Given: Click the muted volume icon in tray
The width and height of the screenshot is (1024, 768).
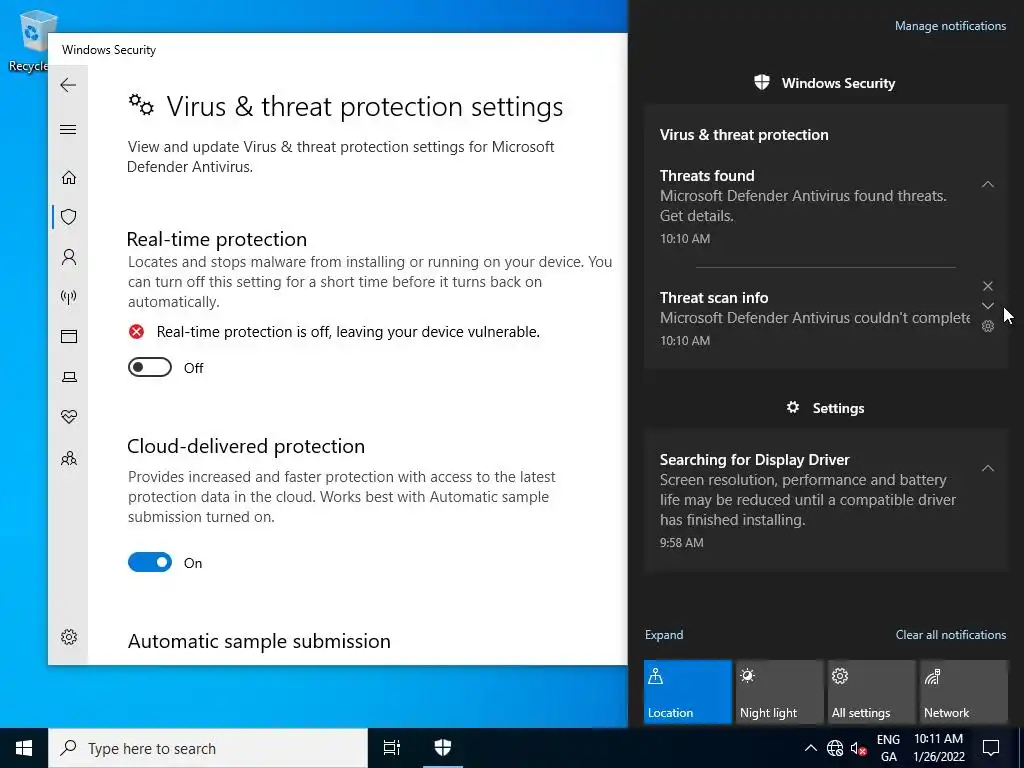Looking at the screenshot, I should pyautogui.click(x=858, y=748).
